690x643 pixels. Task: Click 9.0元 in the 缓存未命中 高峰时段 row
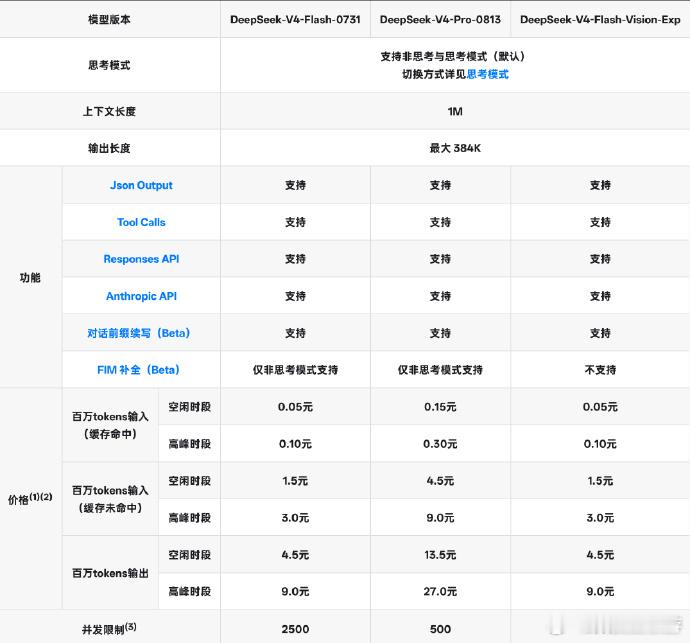coord(440,518)
